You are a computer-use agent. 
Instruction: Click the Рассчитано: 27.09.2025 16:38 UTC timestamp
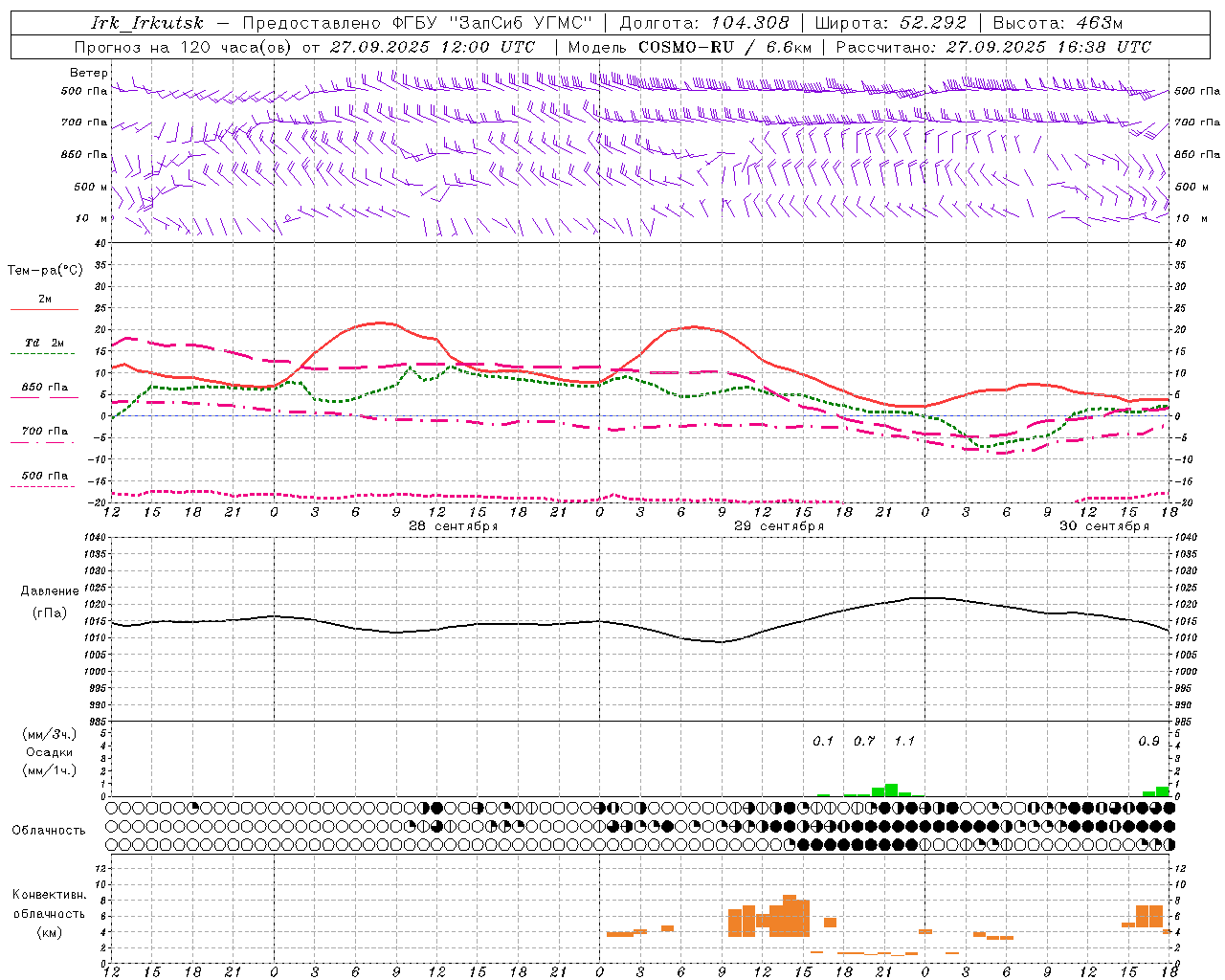tap(993, 47)
